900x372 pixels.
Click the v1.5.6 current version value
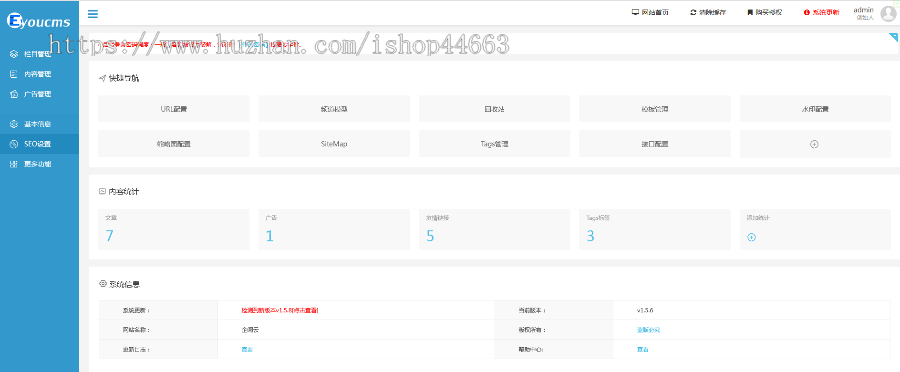(x=645, y=310)
